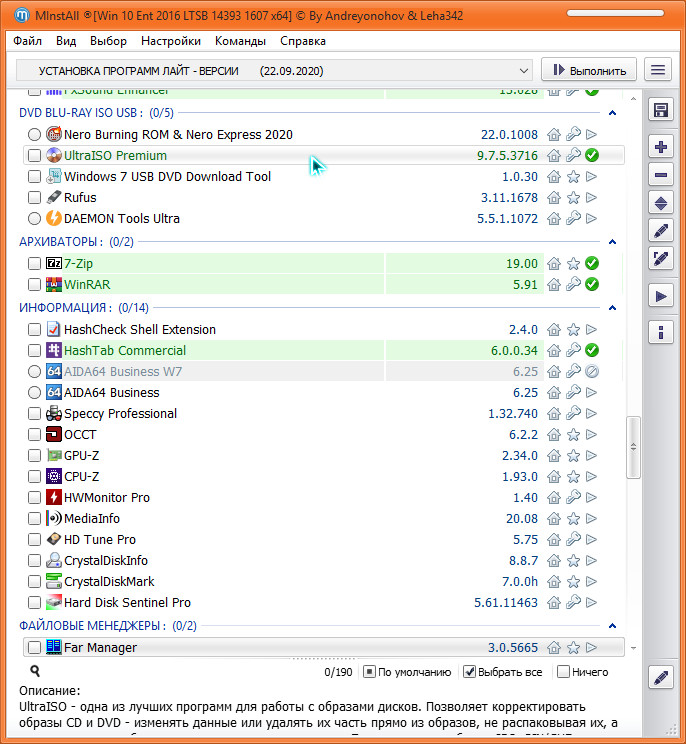686x744 pixels.
Task: Select the Nero Burning ROM radio button
Action: click(35, 135)
